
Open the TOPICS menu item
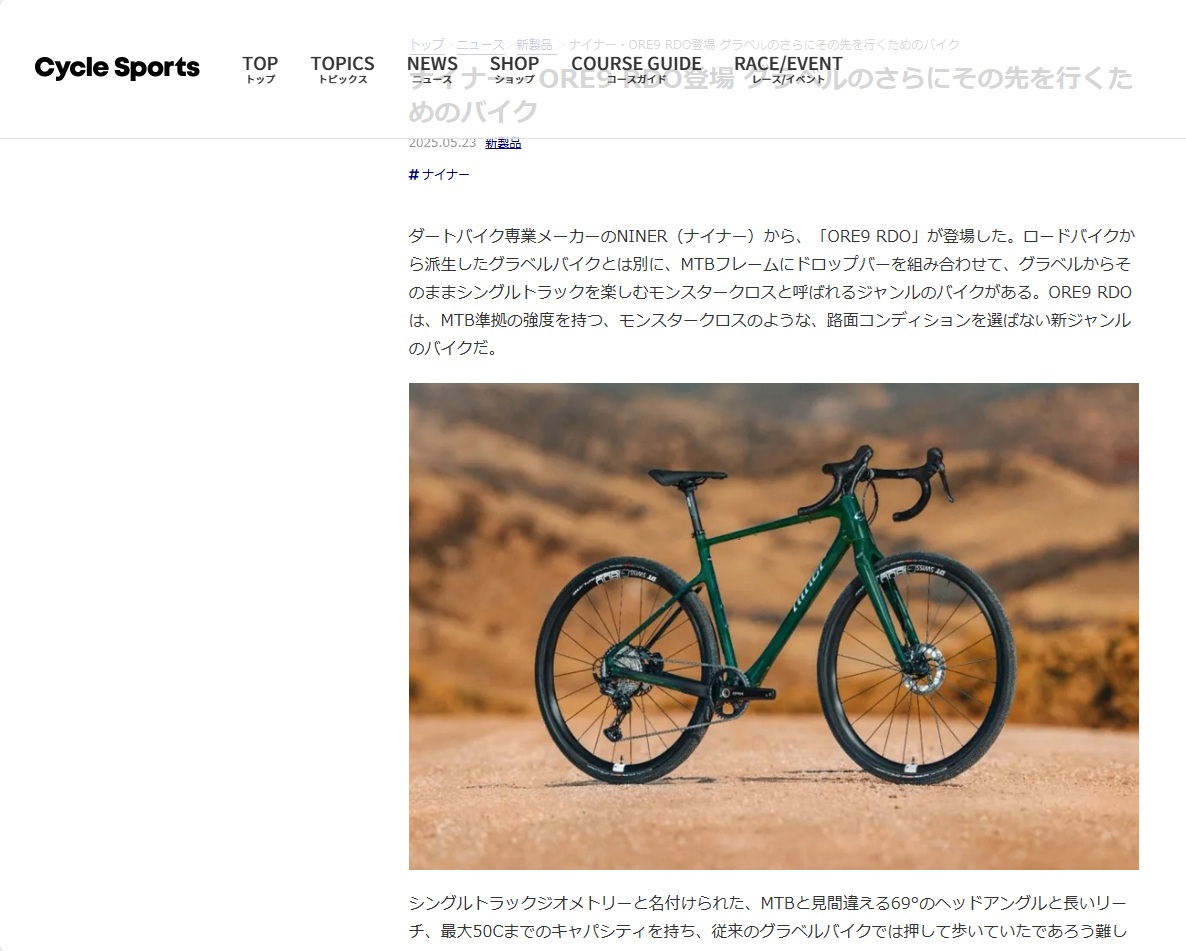(x=342, y=69)
